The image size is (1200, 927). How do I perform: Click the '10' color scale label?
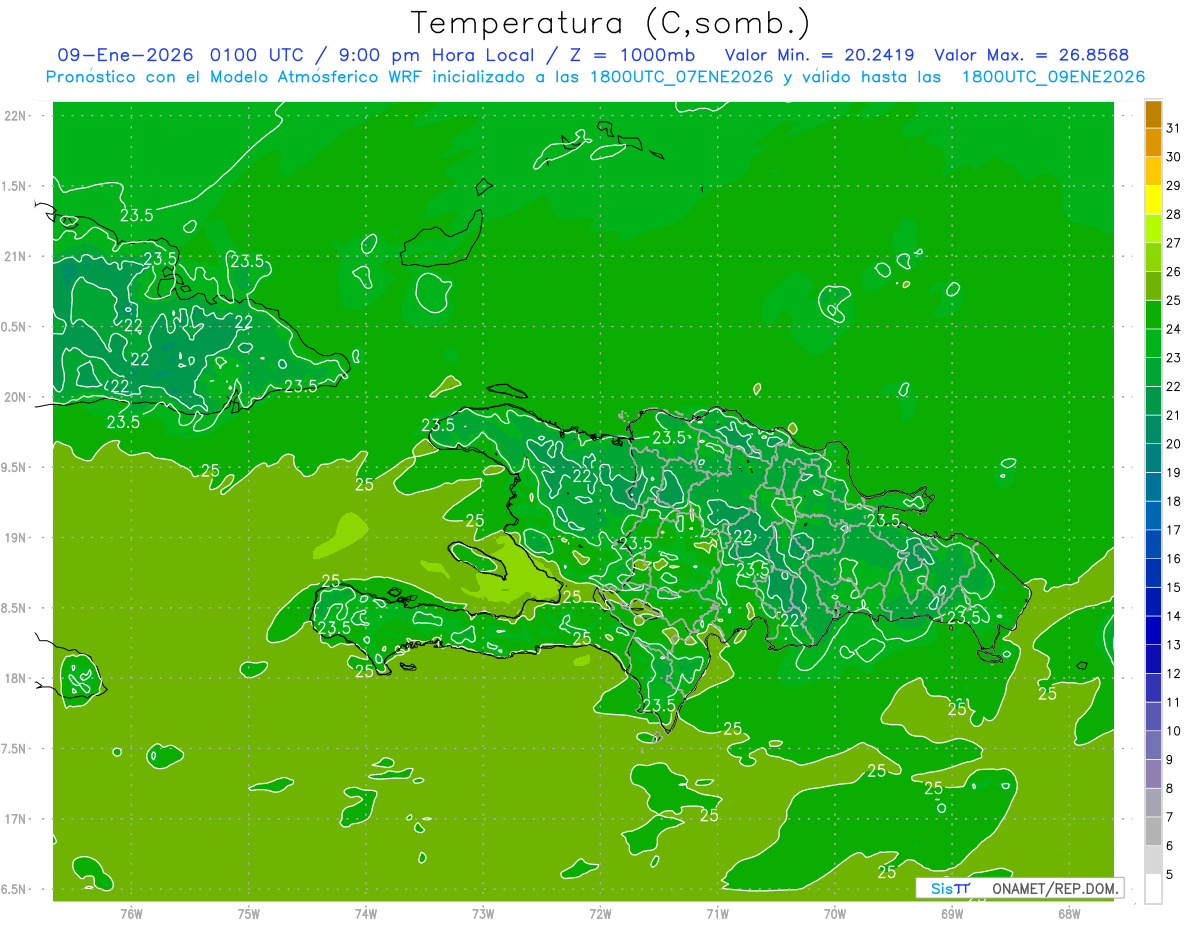[1174, 731]
